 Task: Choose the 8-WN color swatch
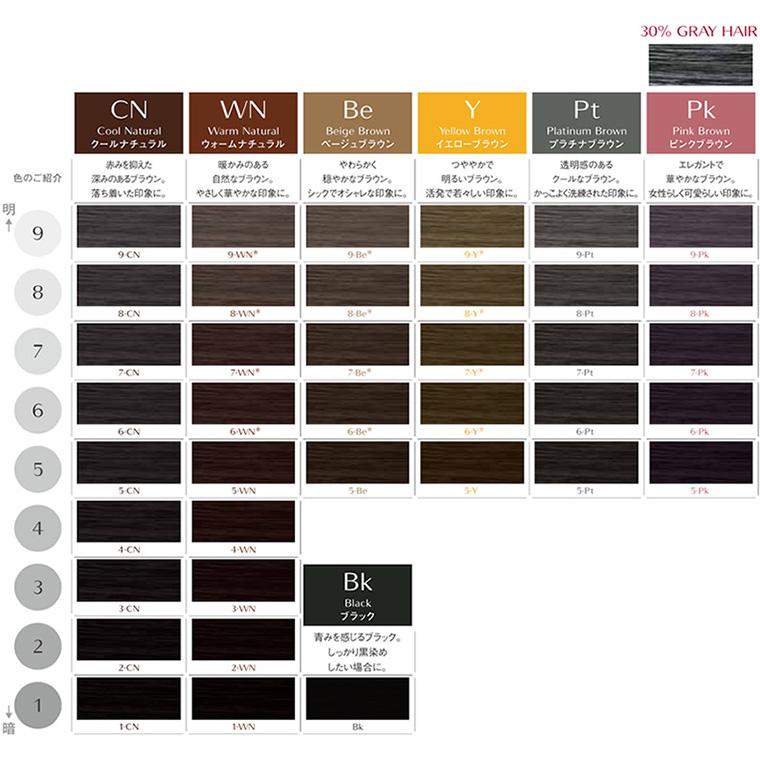(x=243, y=285)
